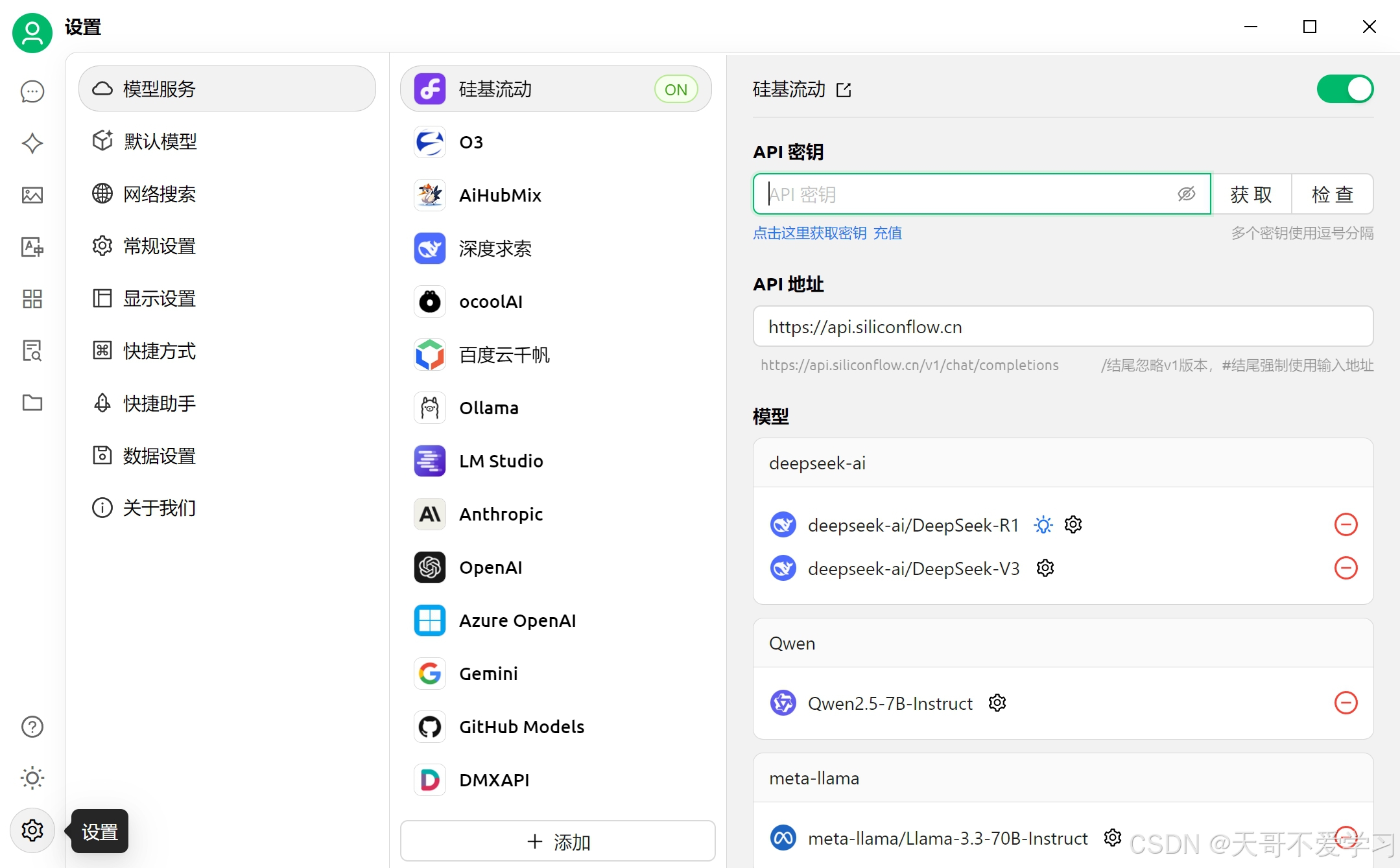Switch theme with the sun icon
Viewport: 1400px width, 868px height.
coord(32,778)
